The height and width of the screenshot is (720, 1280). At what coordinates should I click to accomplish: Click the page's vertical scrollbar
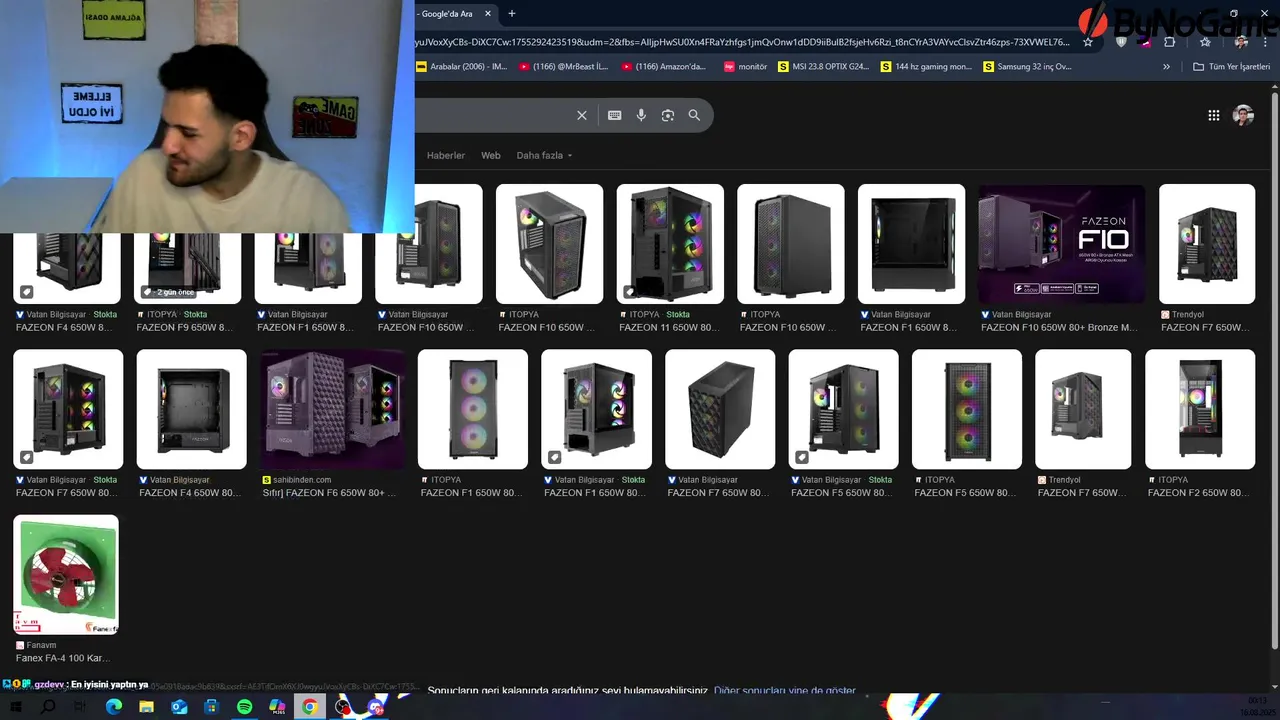coord(1274,370)
